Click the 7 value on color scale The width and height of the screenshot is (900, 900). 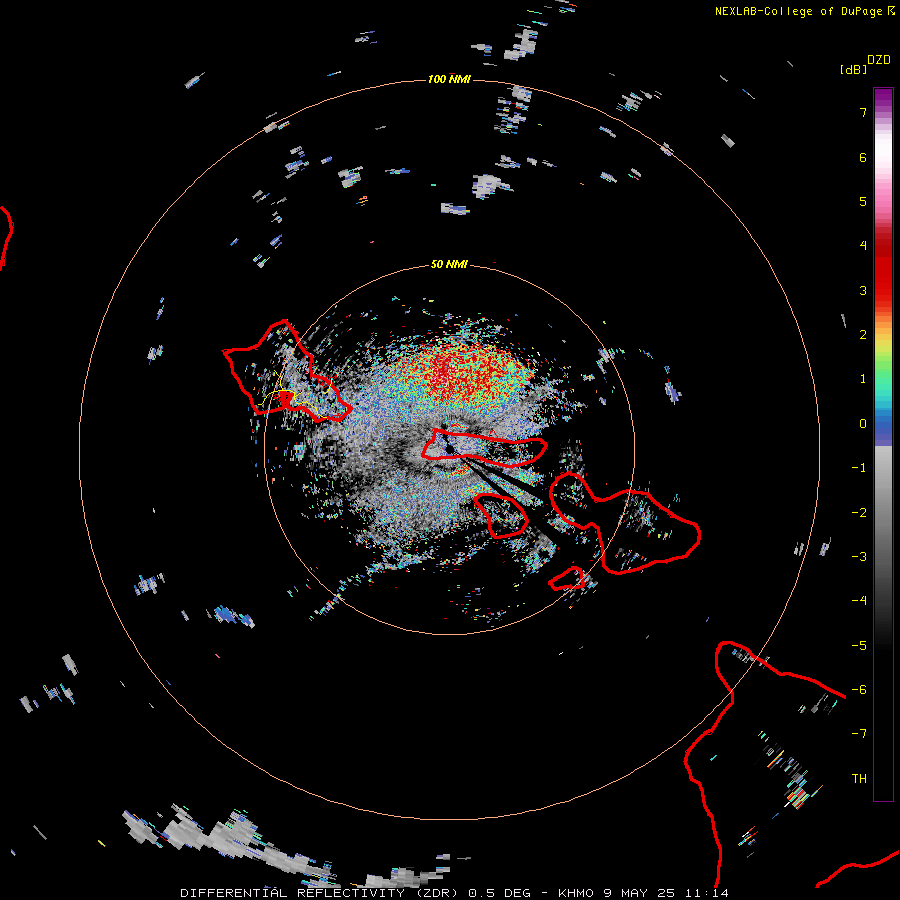tap(863, 112)
